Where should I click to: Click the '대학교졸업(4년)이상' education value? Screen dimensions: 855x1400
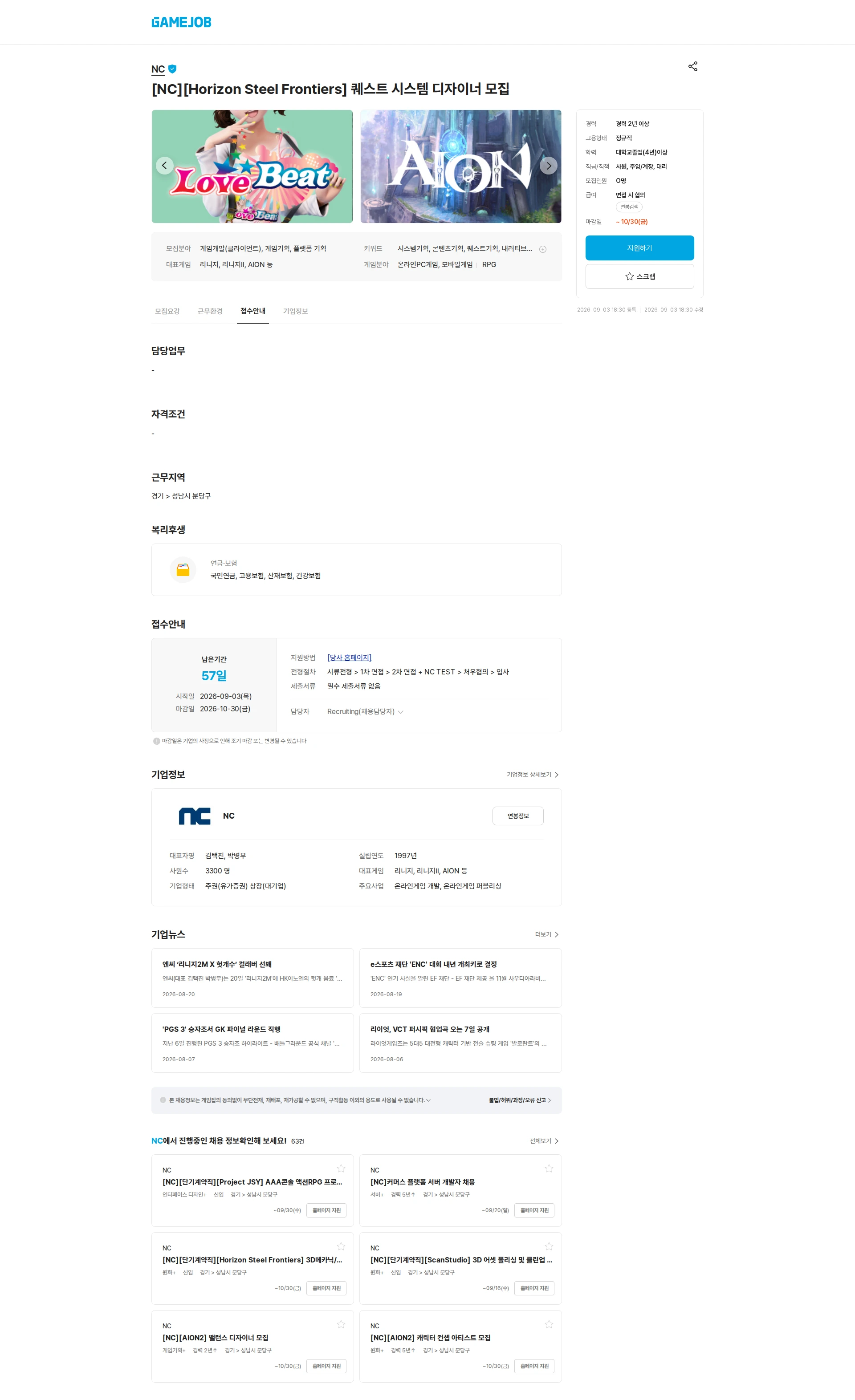[641, 152]
